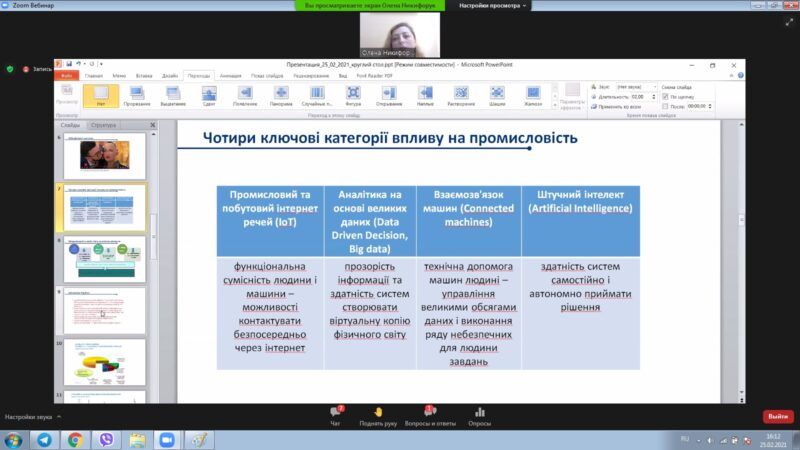This screenshot has width=800, height=450.
Task: Open the Zoom chat panel
Action: [337, 415]
